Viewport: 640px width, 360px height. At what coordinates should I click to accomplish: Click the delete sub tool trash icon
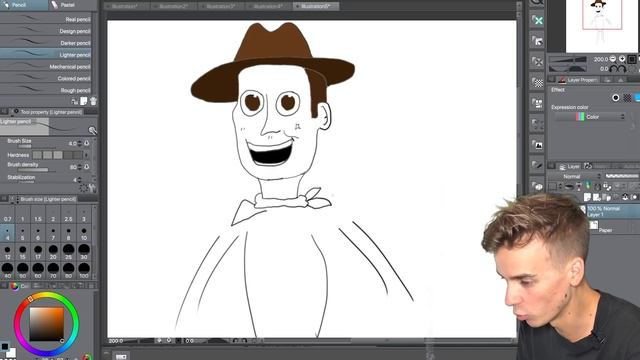(93, 101)
